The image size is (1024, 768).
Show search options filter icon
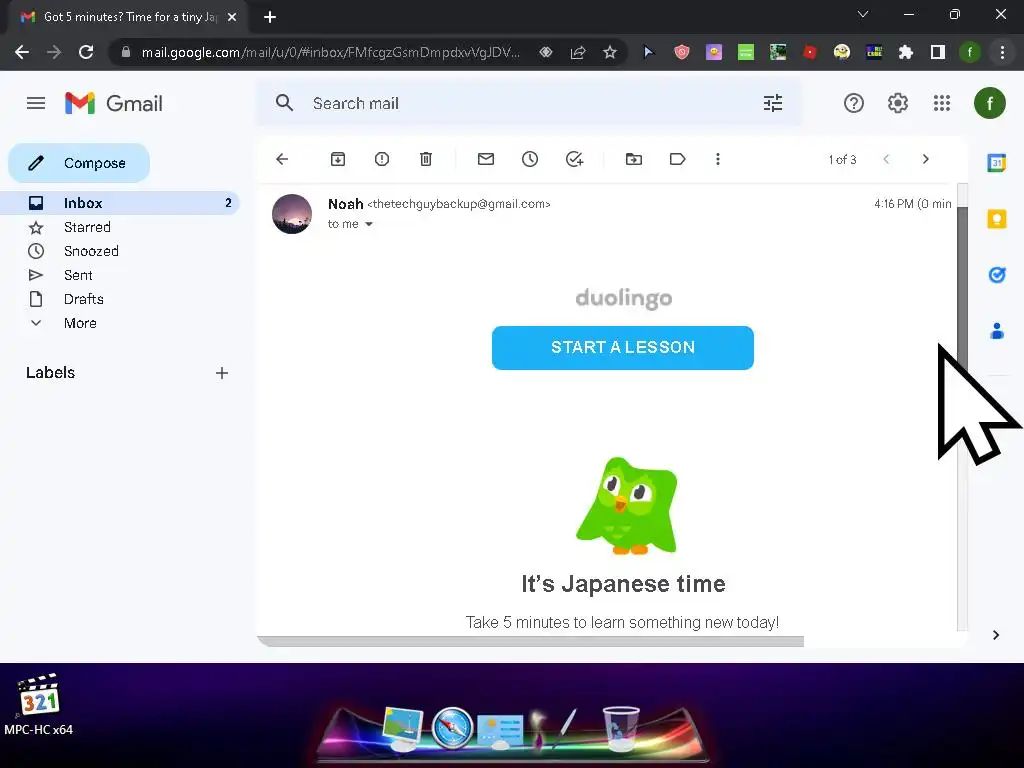773,103
